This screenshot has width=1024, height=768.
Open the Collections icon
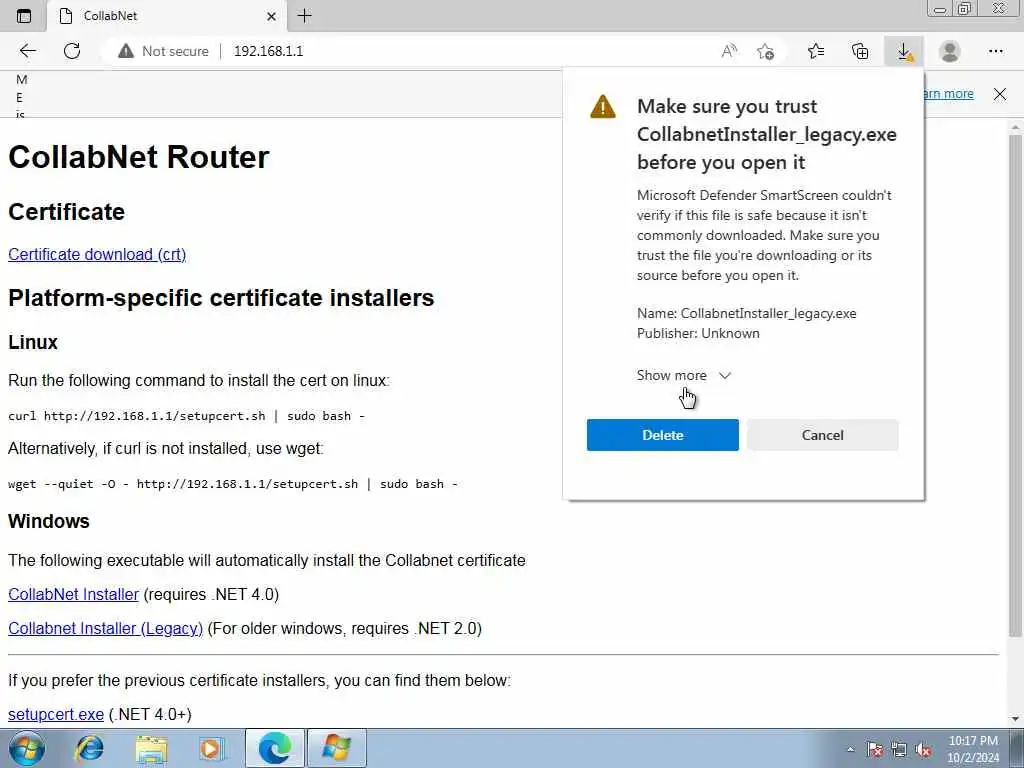click(860, 51)
